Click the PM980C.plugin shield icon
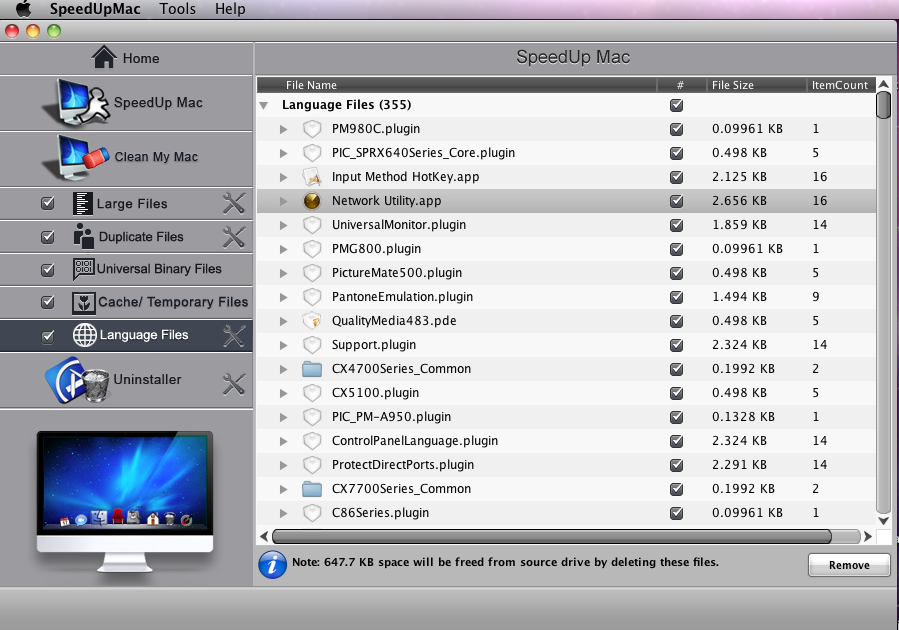 [x=312, y=128]
